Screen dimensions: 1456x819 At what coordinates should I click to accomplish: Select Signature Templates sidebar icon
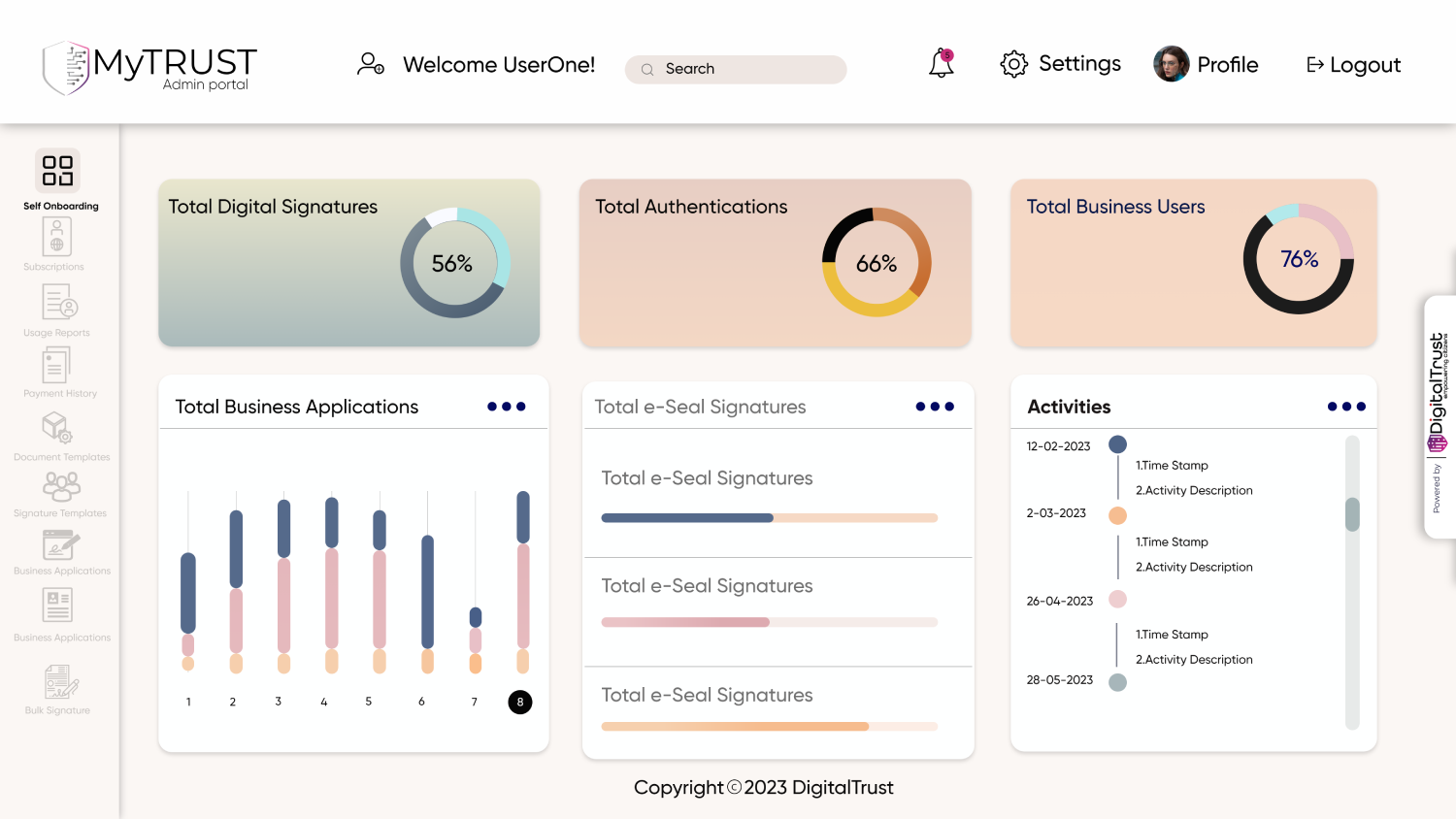click(x=61, y=485)
